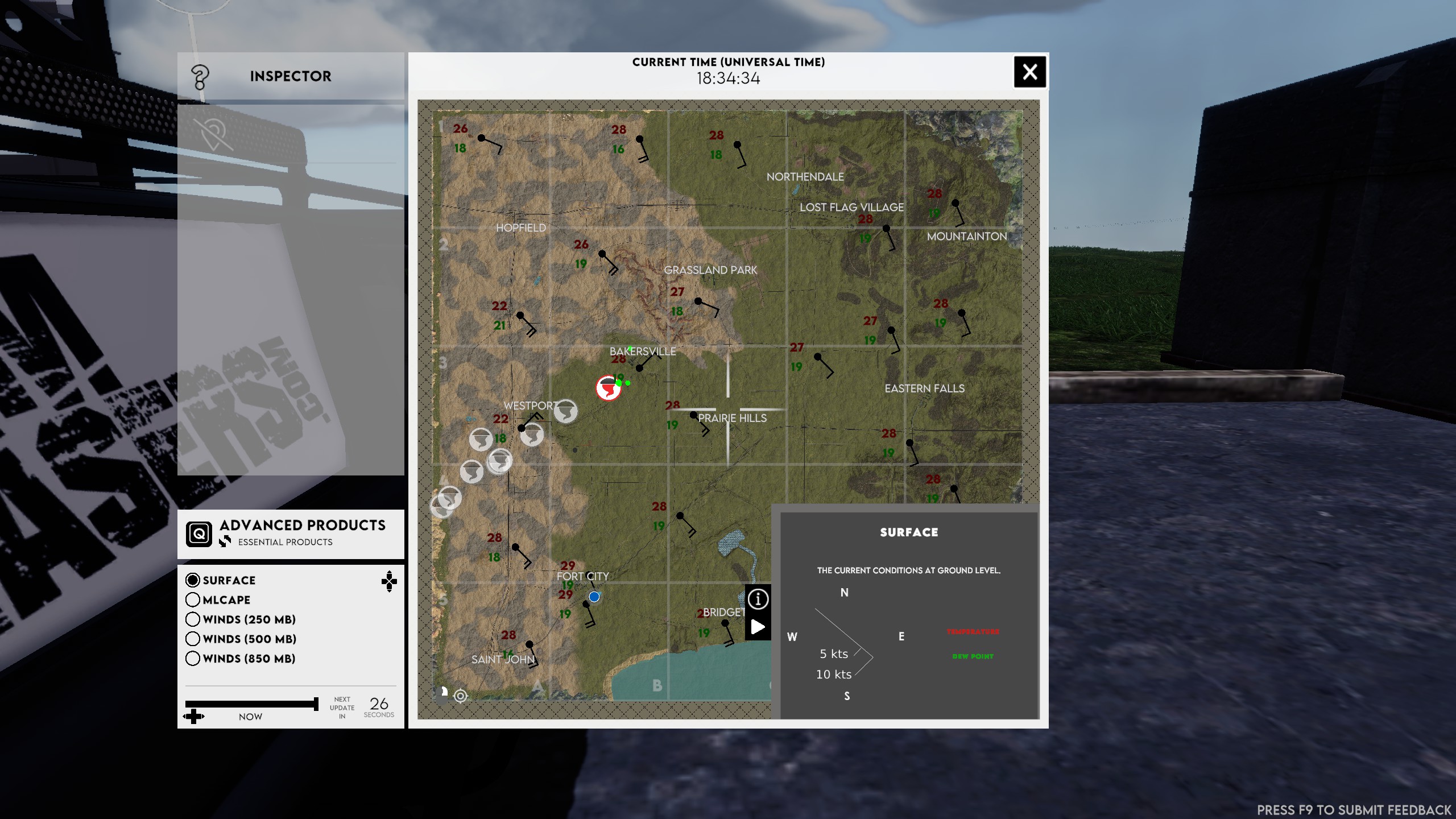Click the crosshair recenter icon on map

tap(461, 696)
